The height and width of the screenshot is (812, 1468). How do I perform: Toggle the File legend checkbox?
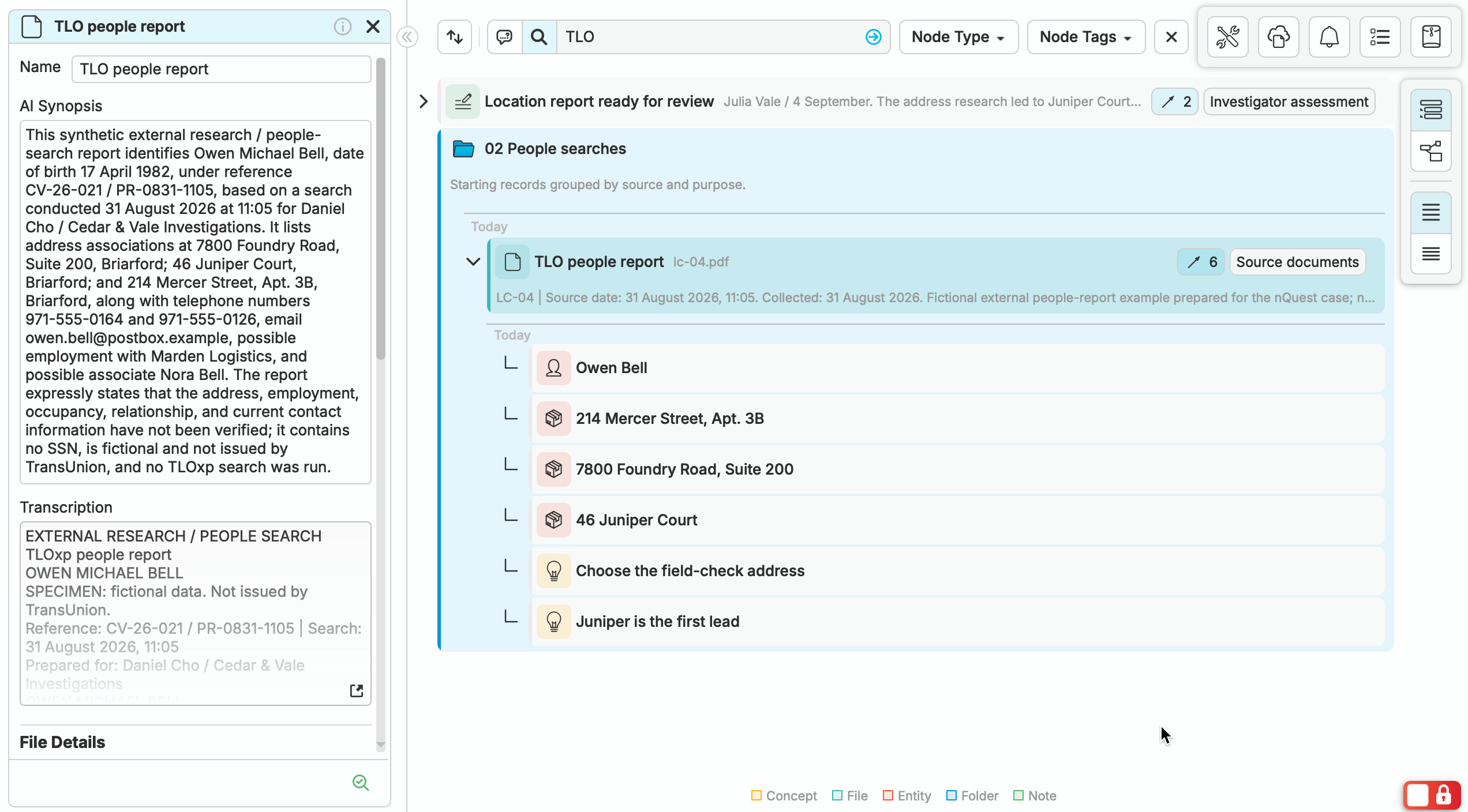click(837, 795)
